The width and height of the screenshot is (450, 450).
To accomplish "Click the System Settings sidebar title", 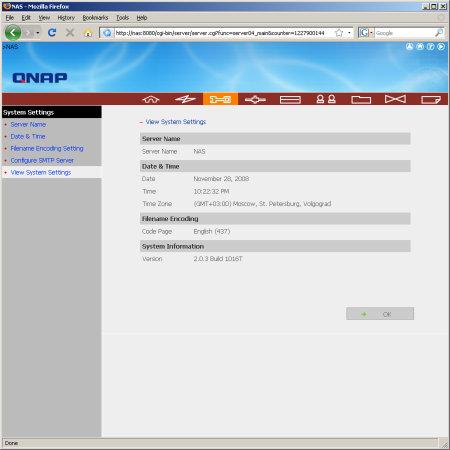I will [x=29, y=113].
